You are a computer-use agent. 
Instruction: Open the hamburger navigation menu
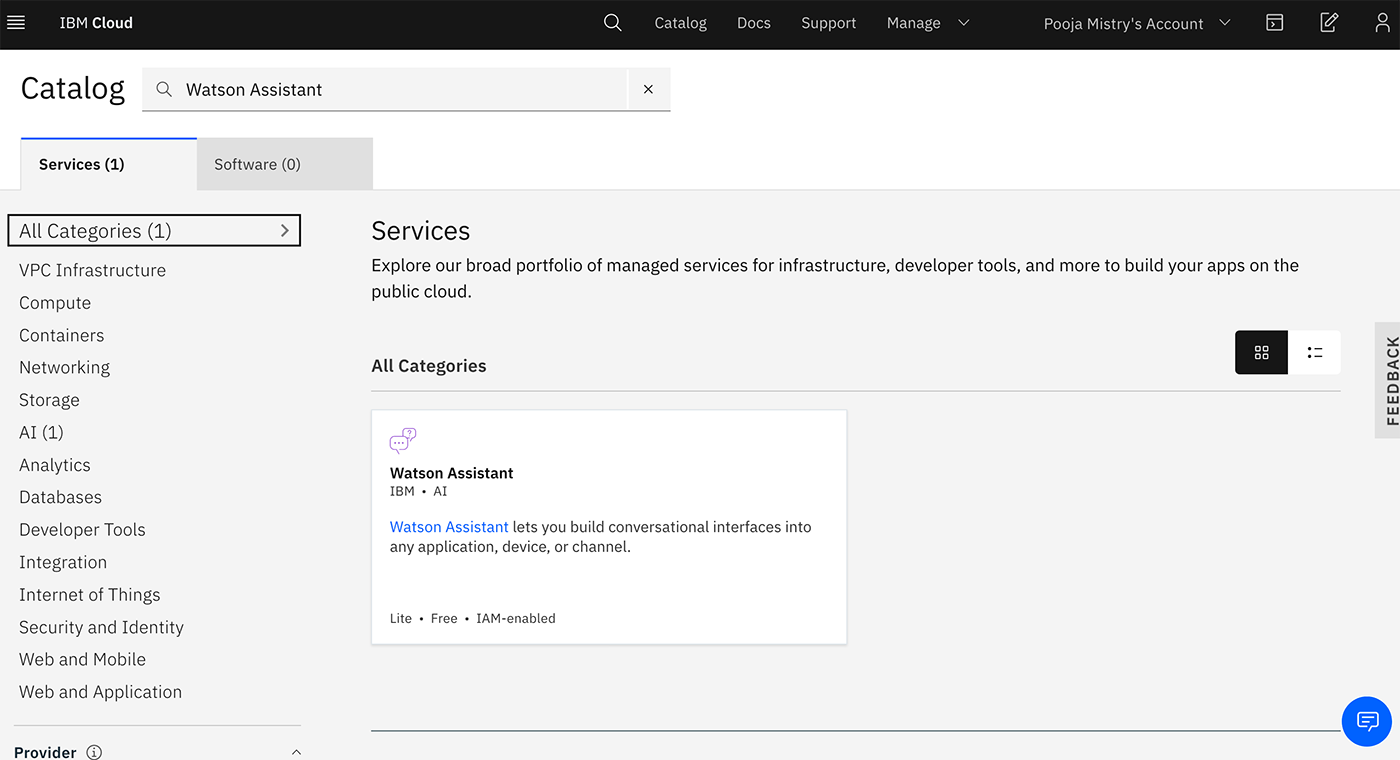[16, 23]
